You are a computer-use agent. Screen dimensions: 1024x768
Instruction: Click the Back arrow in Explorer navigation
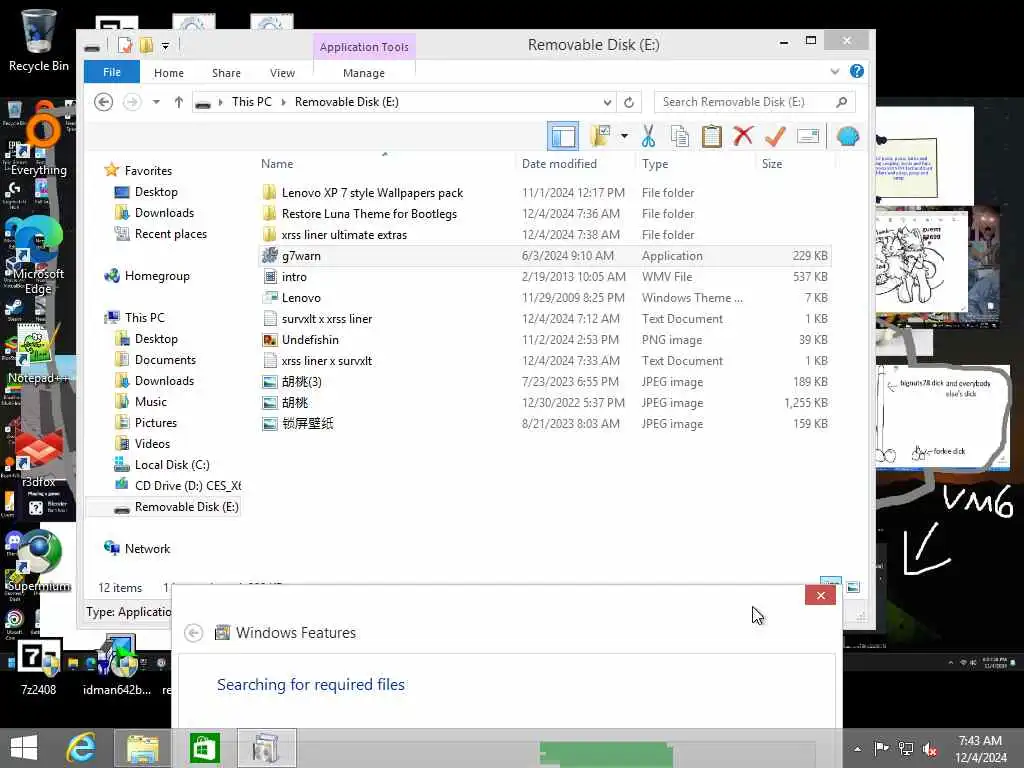[103, 102]
